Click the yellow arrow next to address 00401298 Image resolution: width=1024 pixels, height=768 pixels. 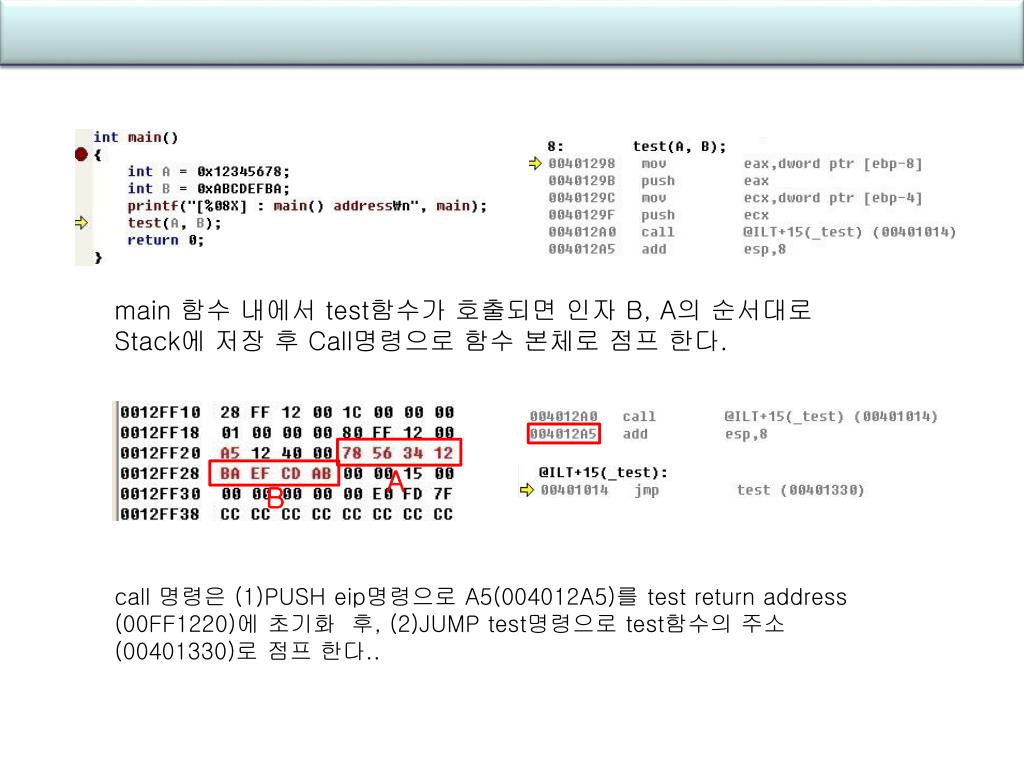[535, 163]
